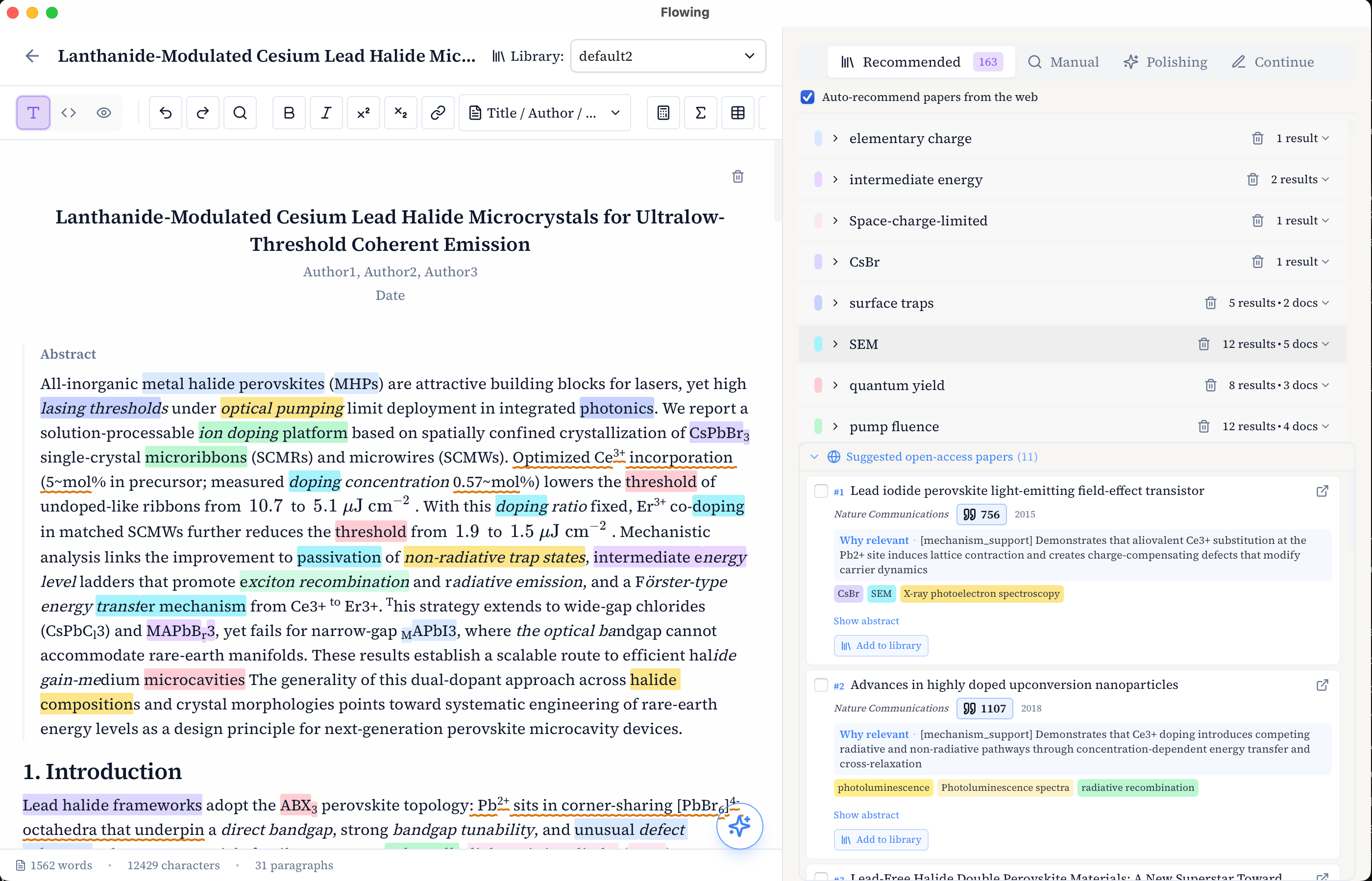Click the cyan swatch beside SEM

[x=818, y=344]
